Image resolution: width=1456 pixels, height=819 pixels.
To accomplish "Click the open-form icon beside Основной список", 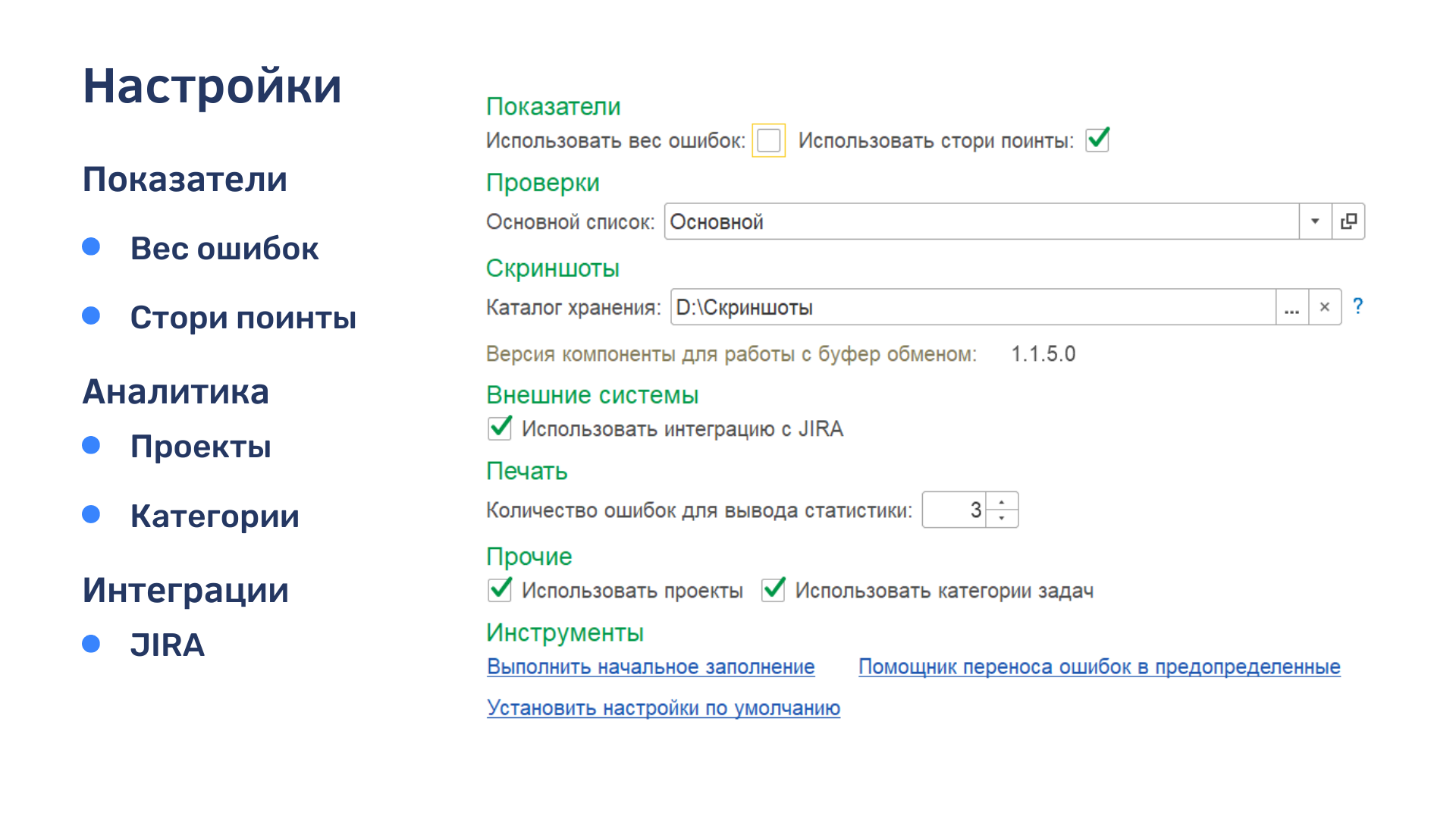I will click(1348, 221).
